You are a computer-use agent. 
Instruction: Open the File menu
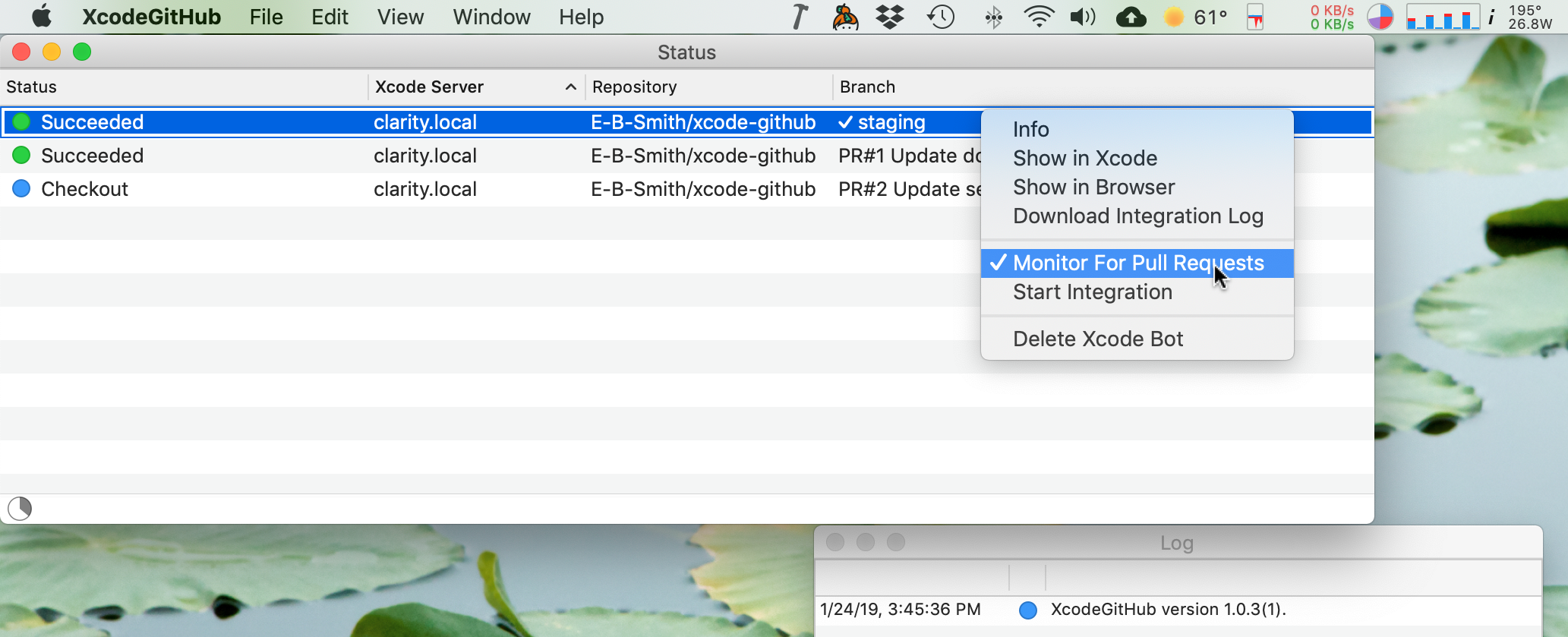pyautogui.click(x=266, y=17)
